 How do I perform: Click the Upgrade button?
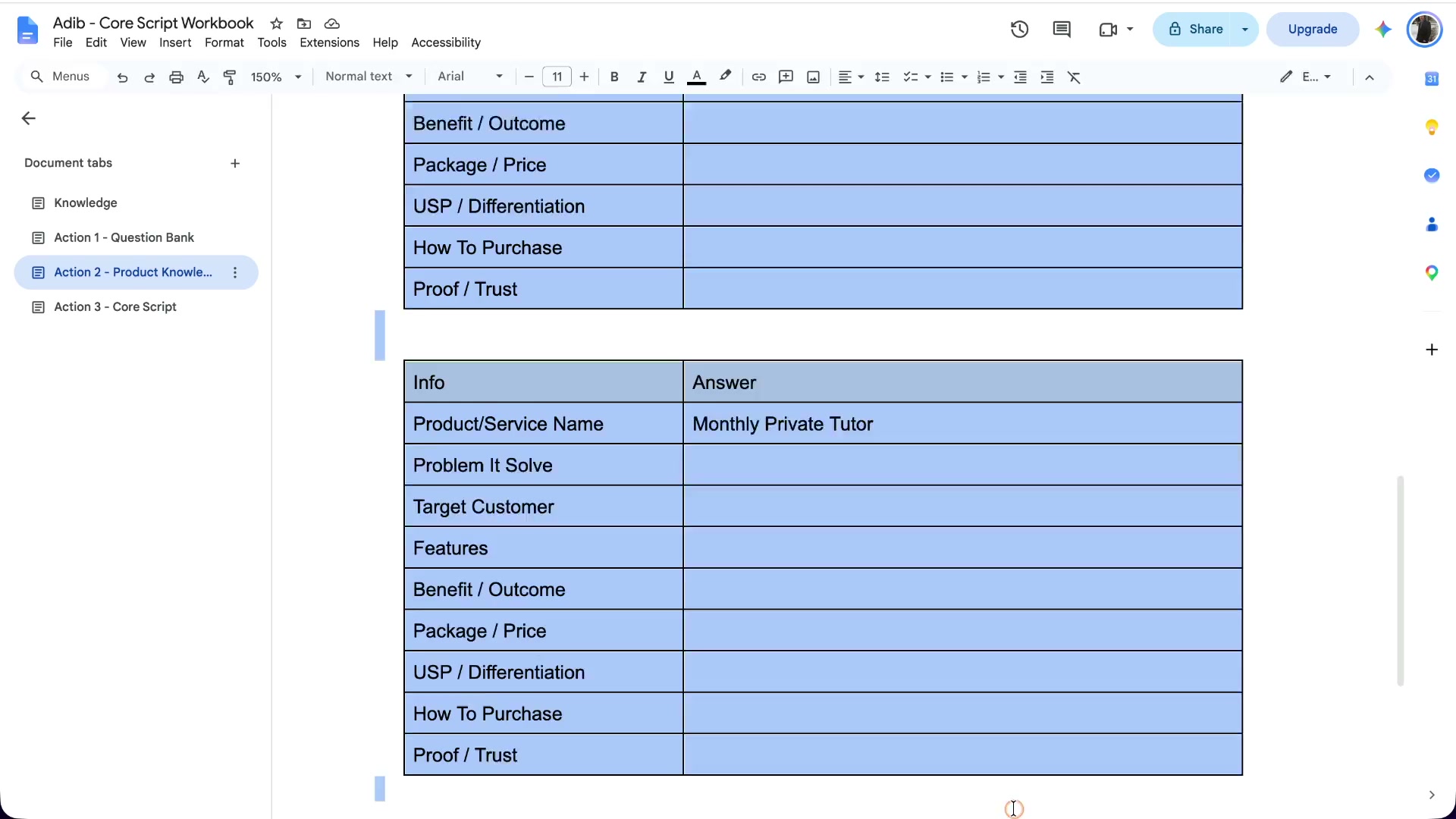coord(1313,30)
